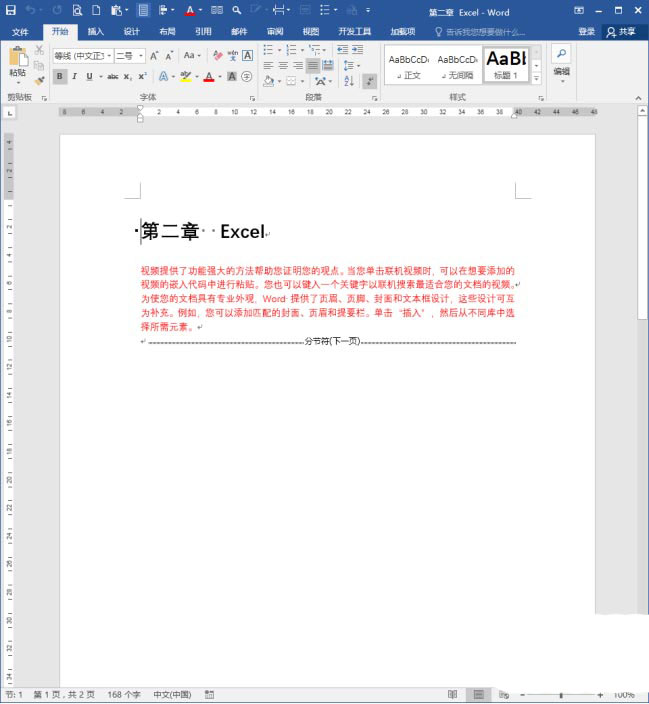Image resolution: width=649 pixels, height=704 pixels.
Task: Open the Numbering list dropdown arrow
Action: [x=302, y=50]
